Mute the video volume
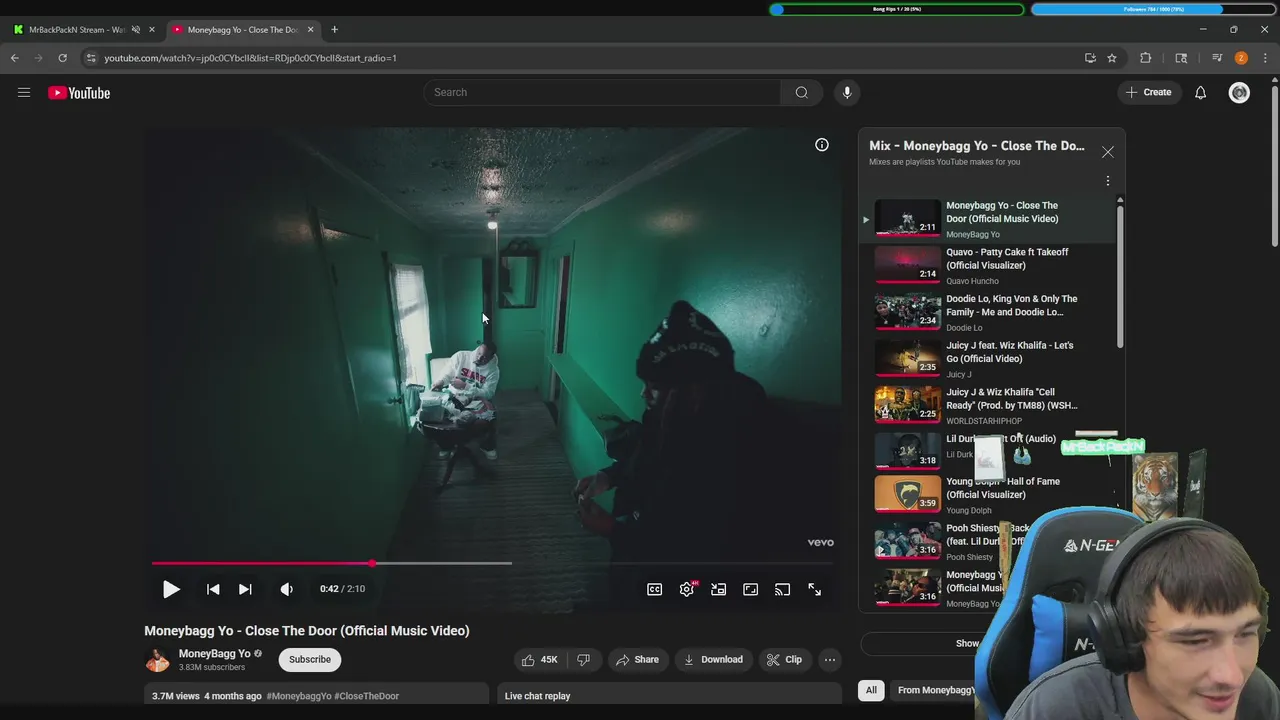The image size is (1280, 720). click(x=287, y=589)
